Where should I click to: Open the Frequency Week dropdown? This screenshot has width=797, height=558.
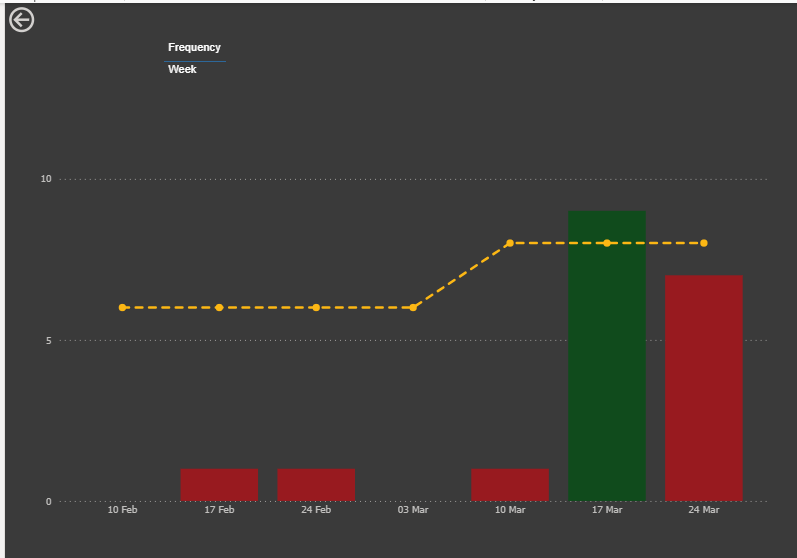click(195, 69)
